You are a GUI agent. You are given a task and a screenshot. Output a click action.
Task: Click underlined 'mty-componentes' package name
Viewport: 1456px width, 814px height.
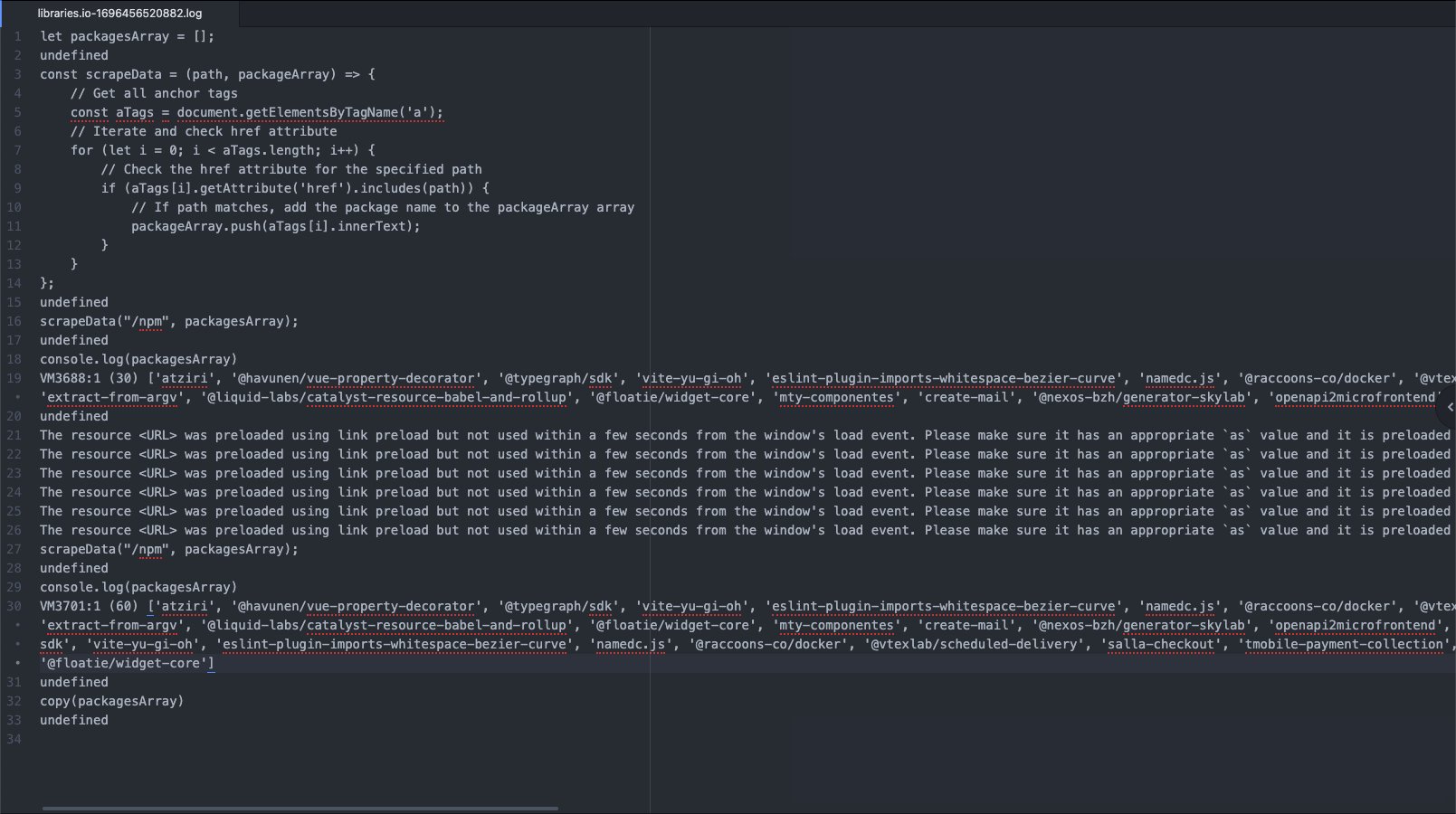pos(837,397)
